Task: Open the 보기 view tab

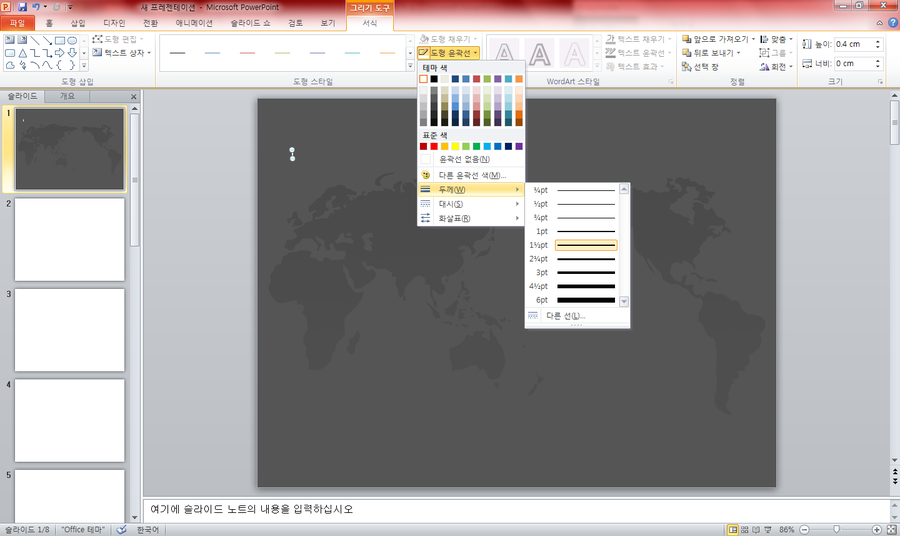Action: pyautogui.click(x=328, y=23)
